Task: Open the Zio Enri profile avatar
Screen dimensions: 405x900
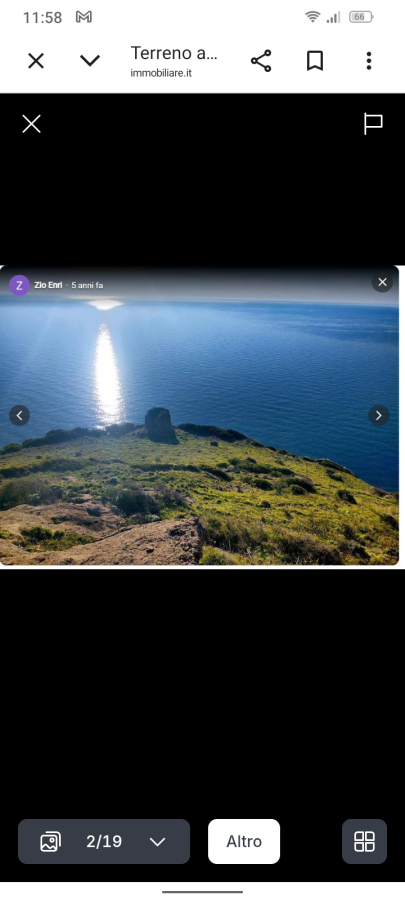Action: (x=20, y=285)
